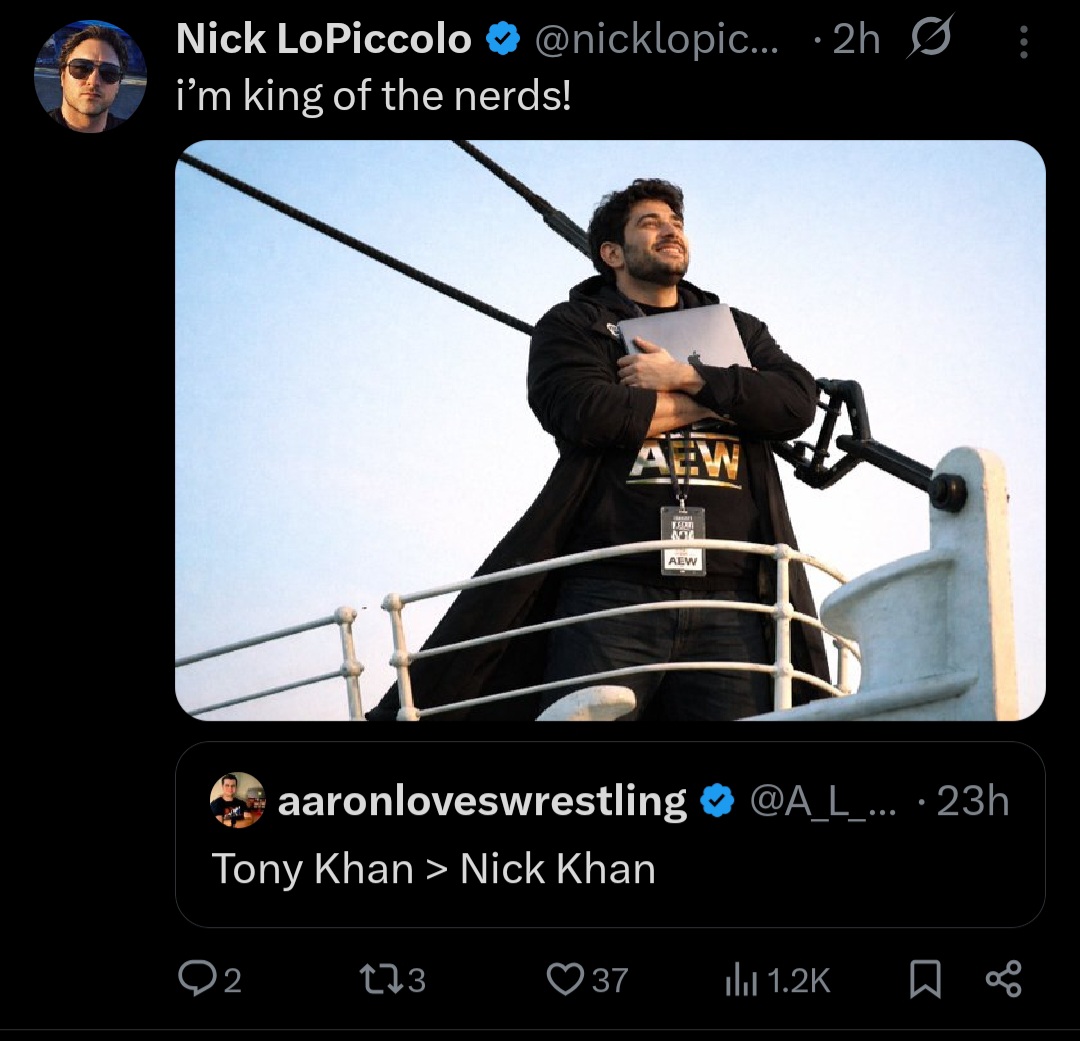This screenshot has width=1080, height=1041.
Task: Click the verified badge next to aaronloveswrestling
Action: coord(715,801)
